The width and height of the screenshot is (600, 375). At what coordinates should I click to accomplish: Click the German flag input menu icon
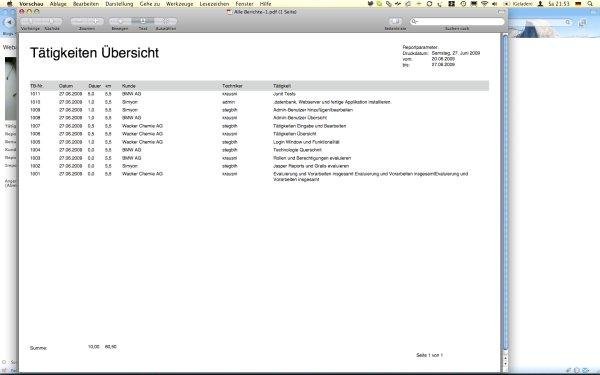coord(578,3)
